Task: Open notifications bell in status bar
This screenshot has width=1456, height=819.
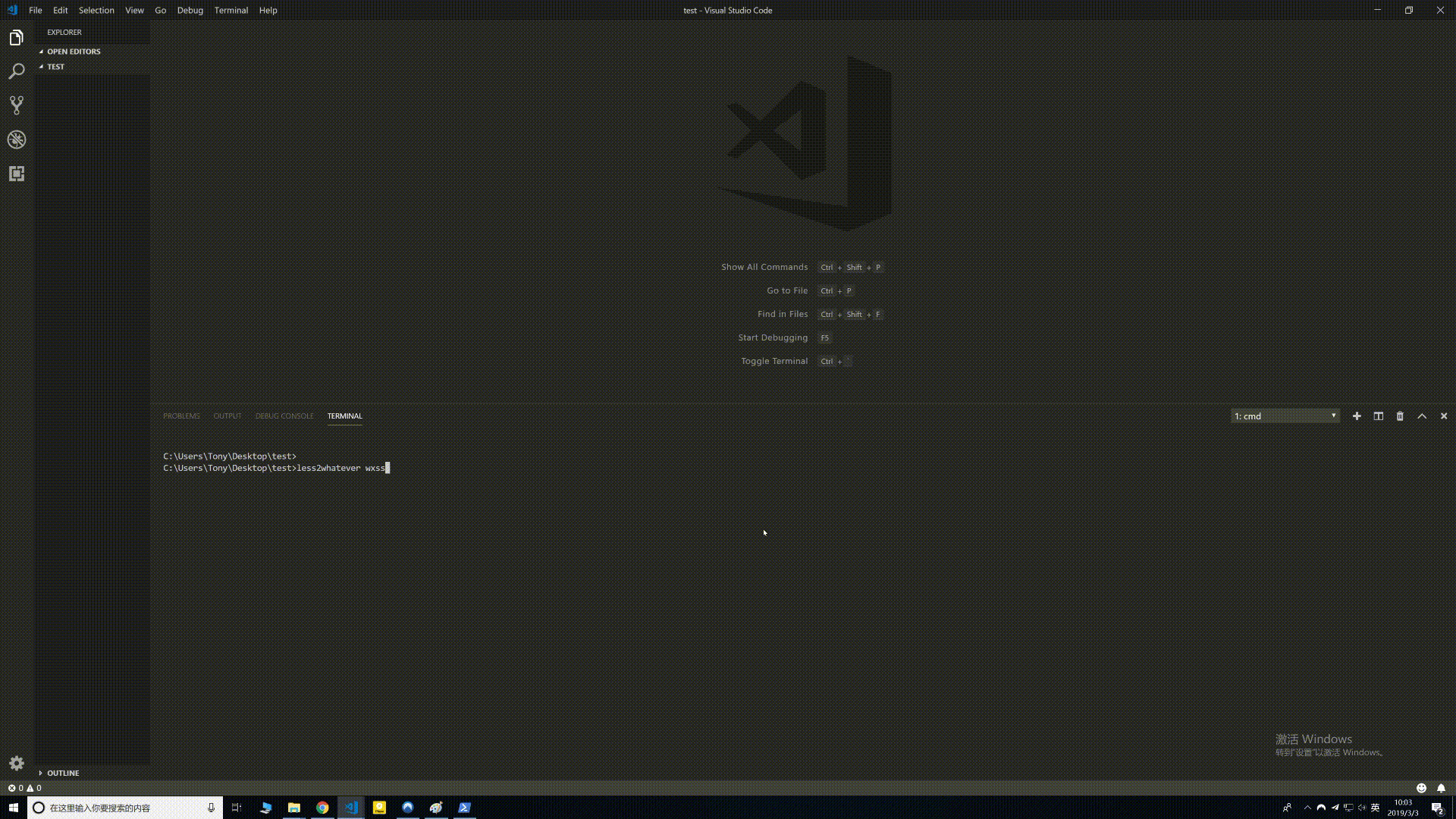Action: (x=1441, y=788)
